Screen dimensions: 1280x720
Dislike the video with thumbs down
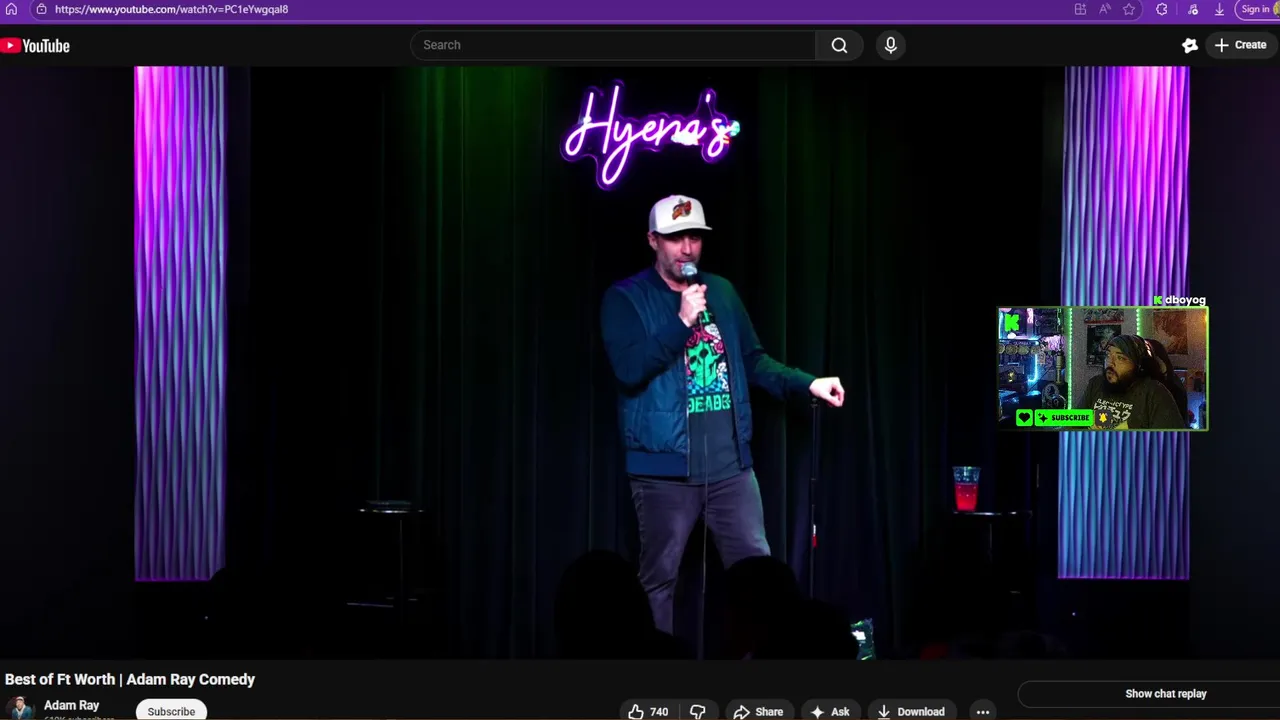coord(698,711)
